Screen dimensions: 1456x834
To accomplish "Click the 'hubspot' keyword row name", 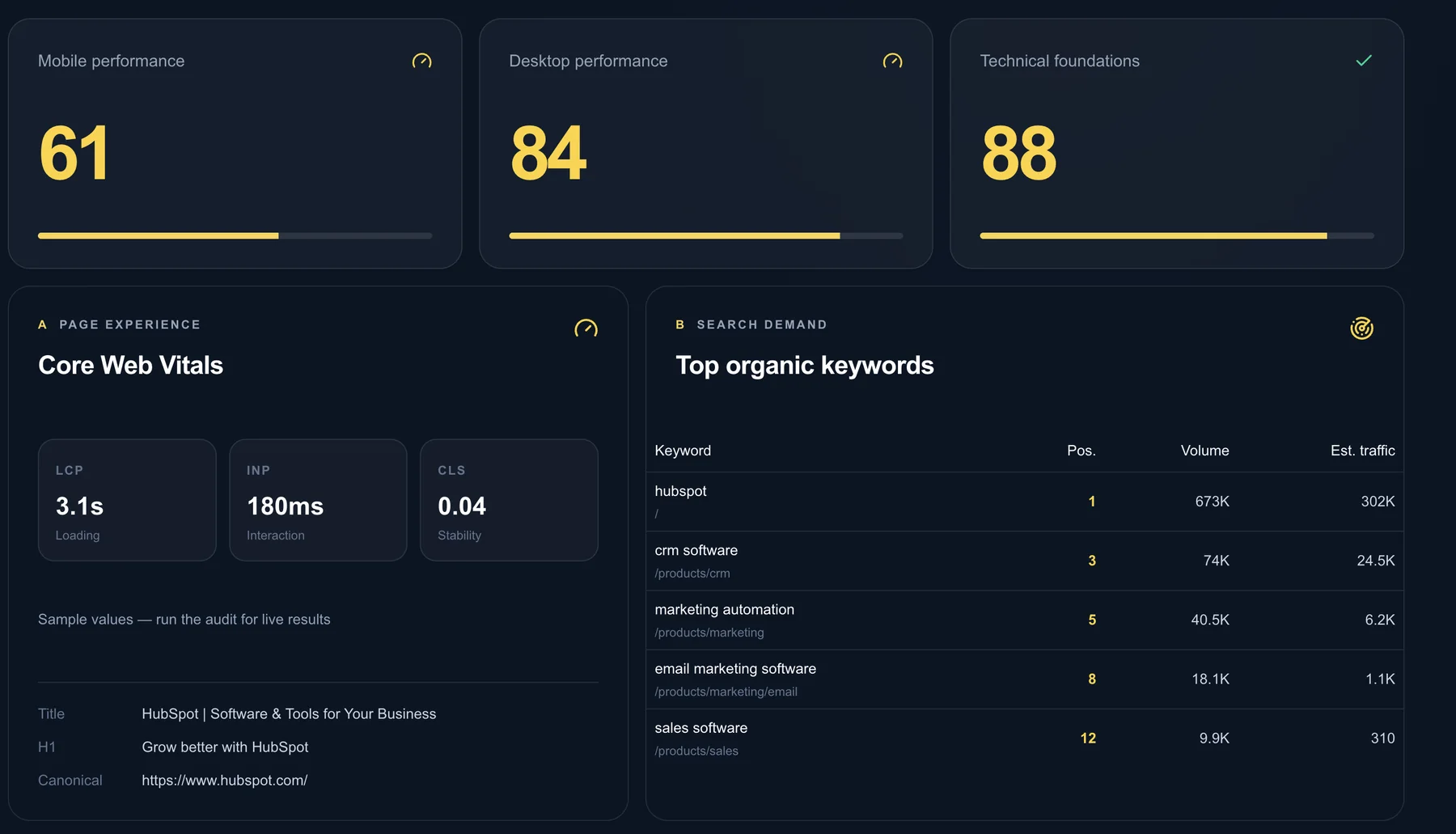I will [680, 491].
